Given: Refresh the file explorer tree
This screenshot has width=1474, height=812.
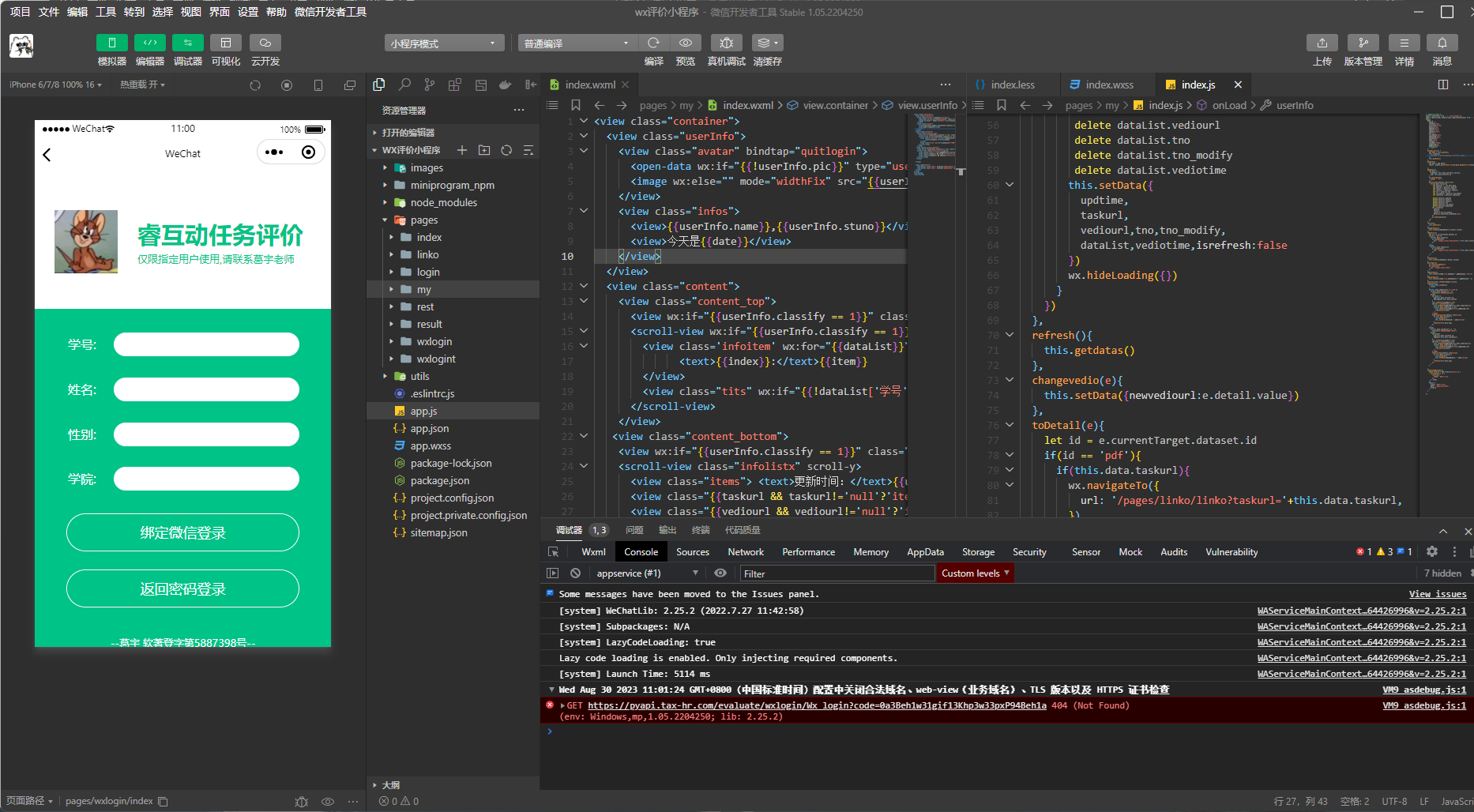Looking at the screenshot, I should 506,150.
